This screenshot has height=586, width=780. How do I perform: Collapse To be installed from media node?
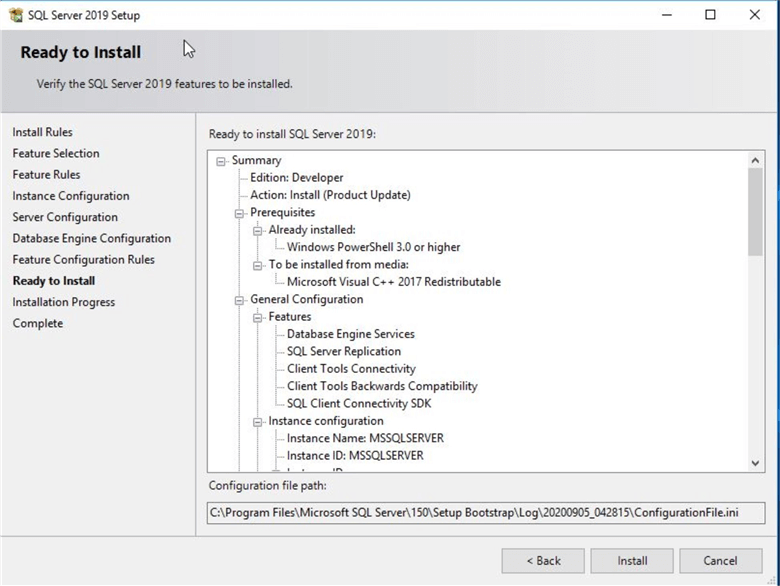258,266
